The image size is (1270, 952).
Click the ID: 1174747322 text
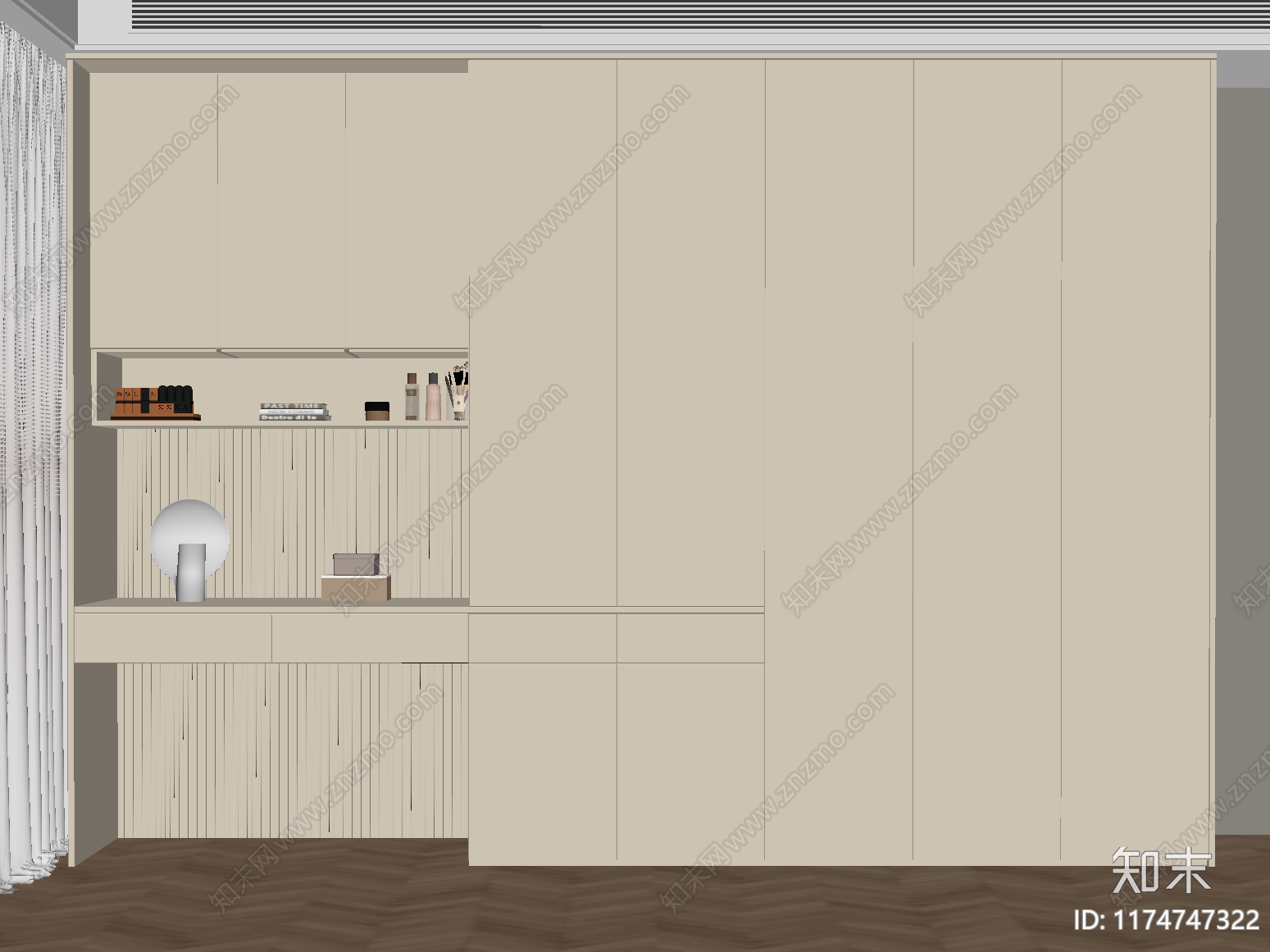click(1167, 919)
